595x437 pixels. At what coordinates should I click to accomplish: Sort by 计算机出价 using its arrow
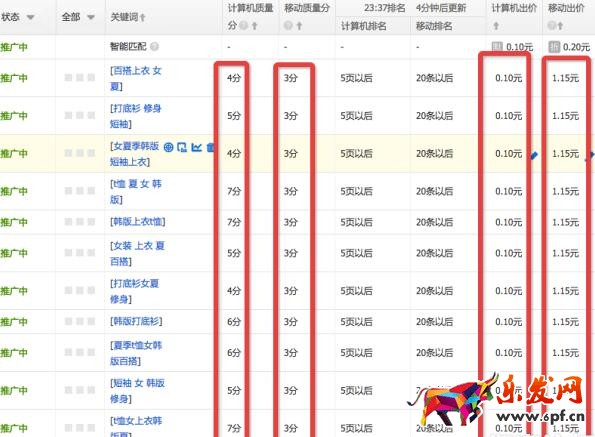point(496,26)
